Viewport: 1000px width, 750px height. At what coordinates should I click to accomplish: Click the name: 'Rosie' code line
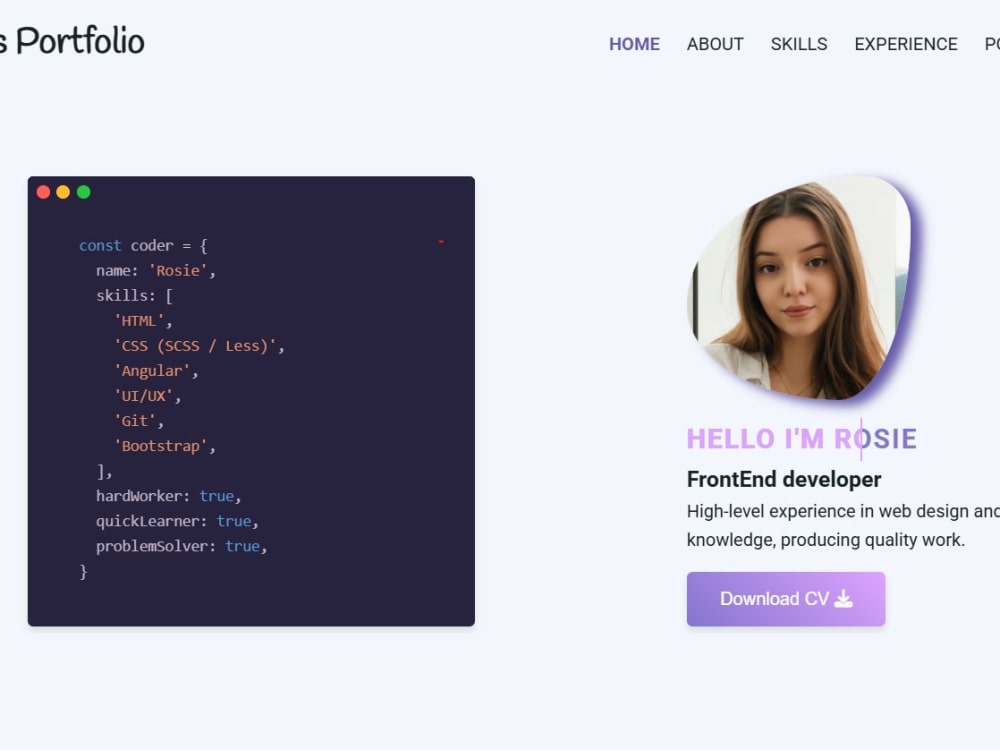click(x=156, y=270)
